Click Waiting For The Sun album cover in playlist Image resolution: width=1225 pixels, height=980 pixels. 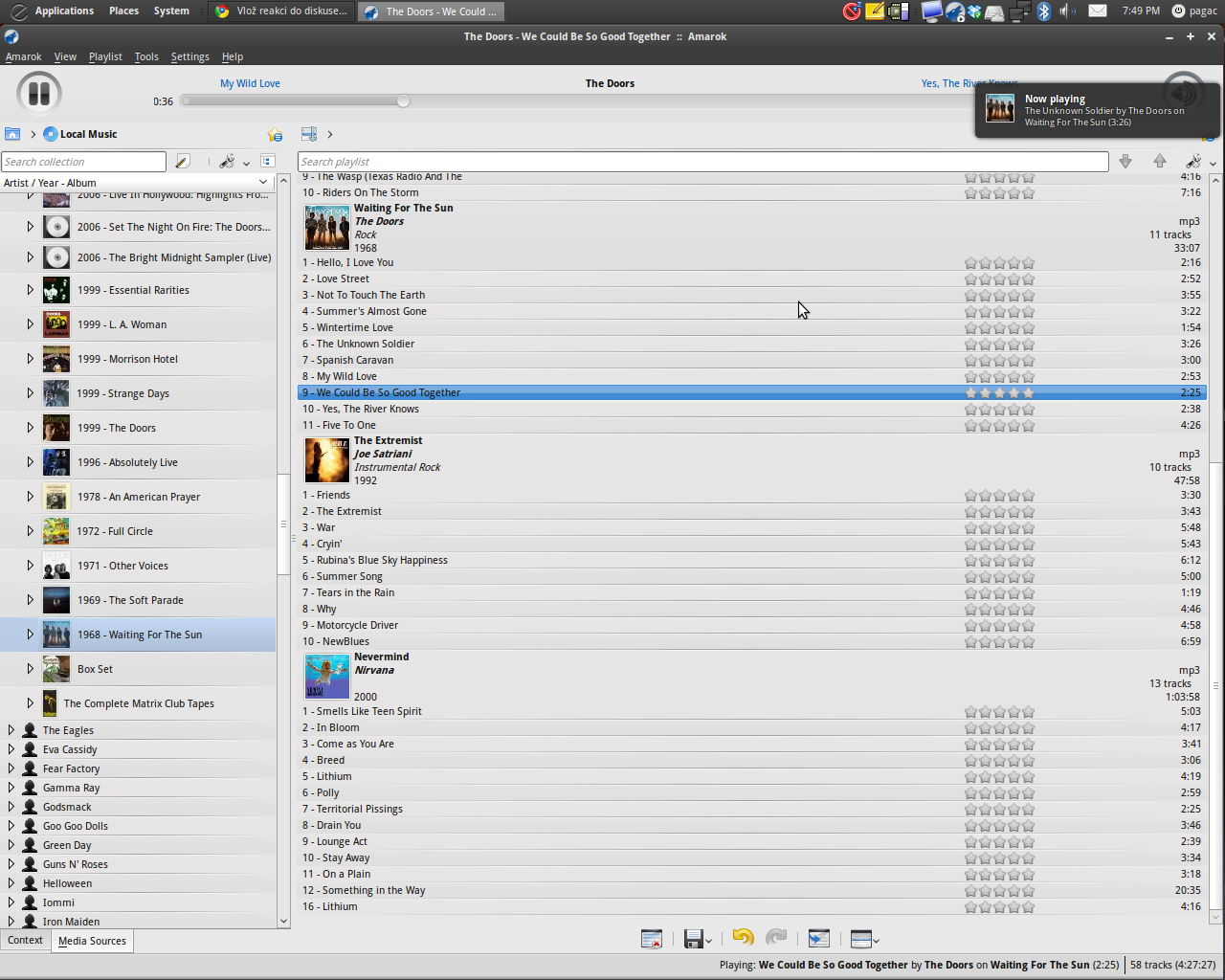tap(327, 228)
